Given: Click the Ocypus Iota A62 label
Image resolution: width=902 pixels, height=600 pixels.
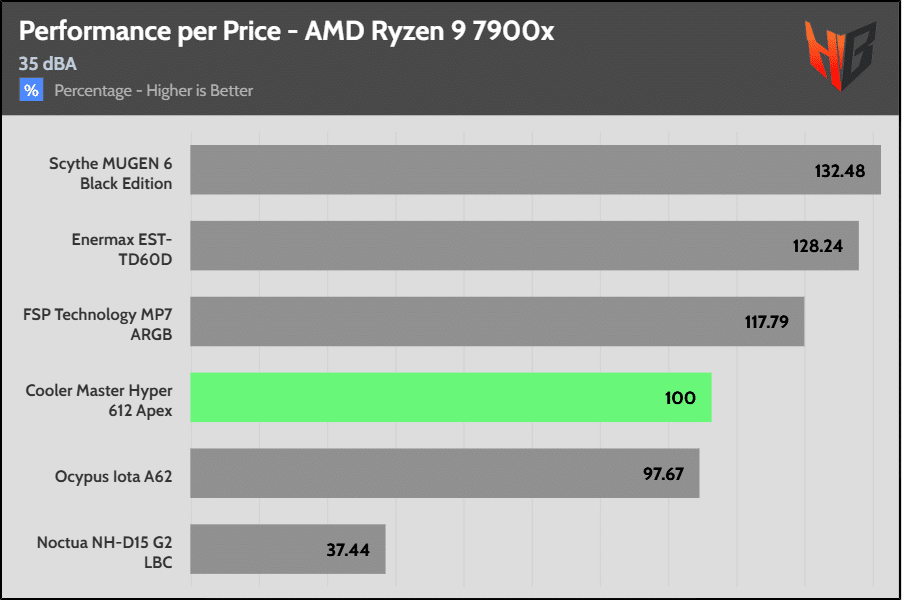Looking at the screenshot, I should [113, 477].
